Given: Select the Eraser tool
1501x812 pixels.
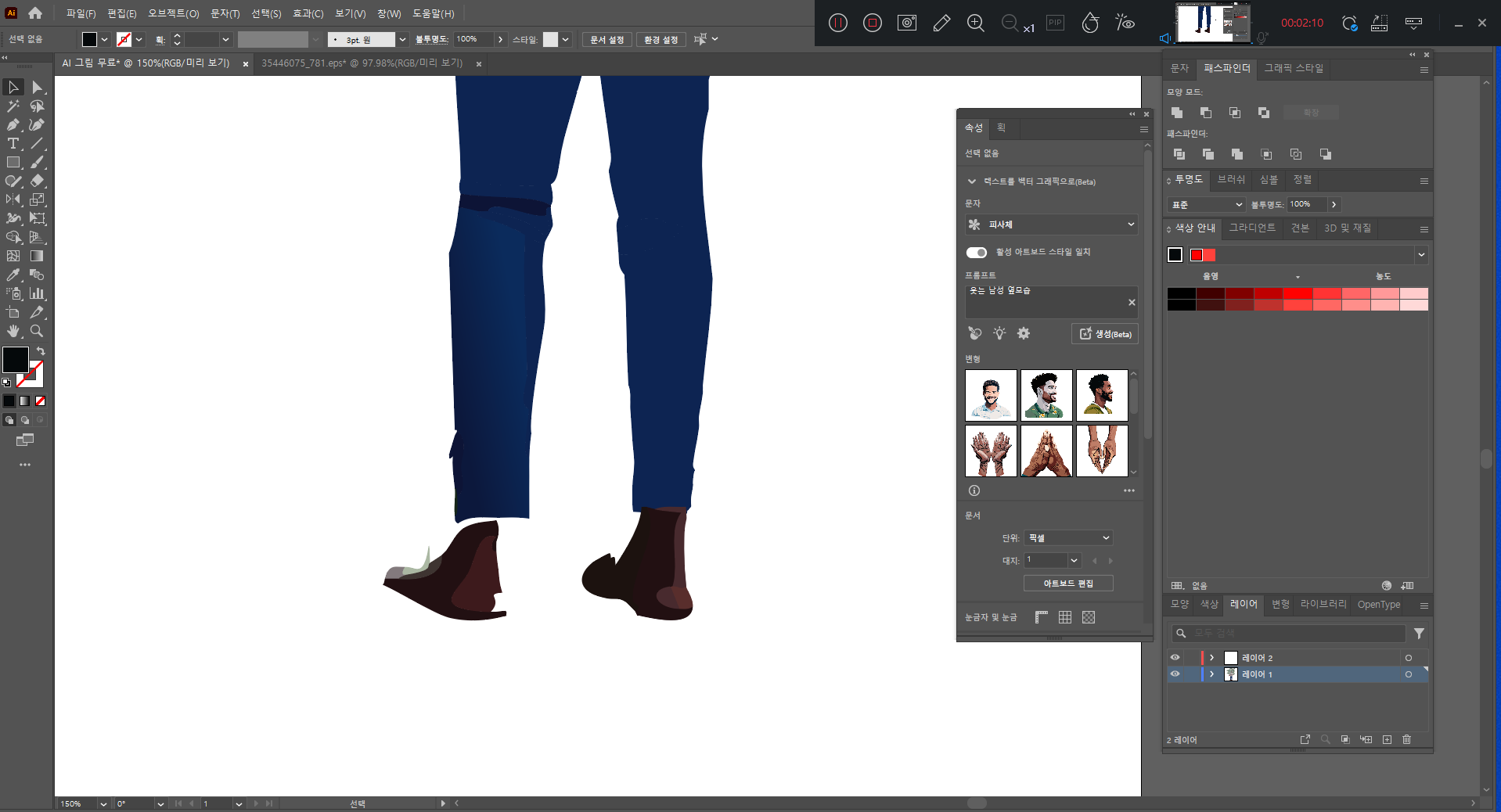Looking at the screenshot, I should (37, 181).
